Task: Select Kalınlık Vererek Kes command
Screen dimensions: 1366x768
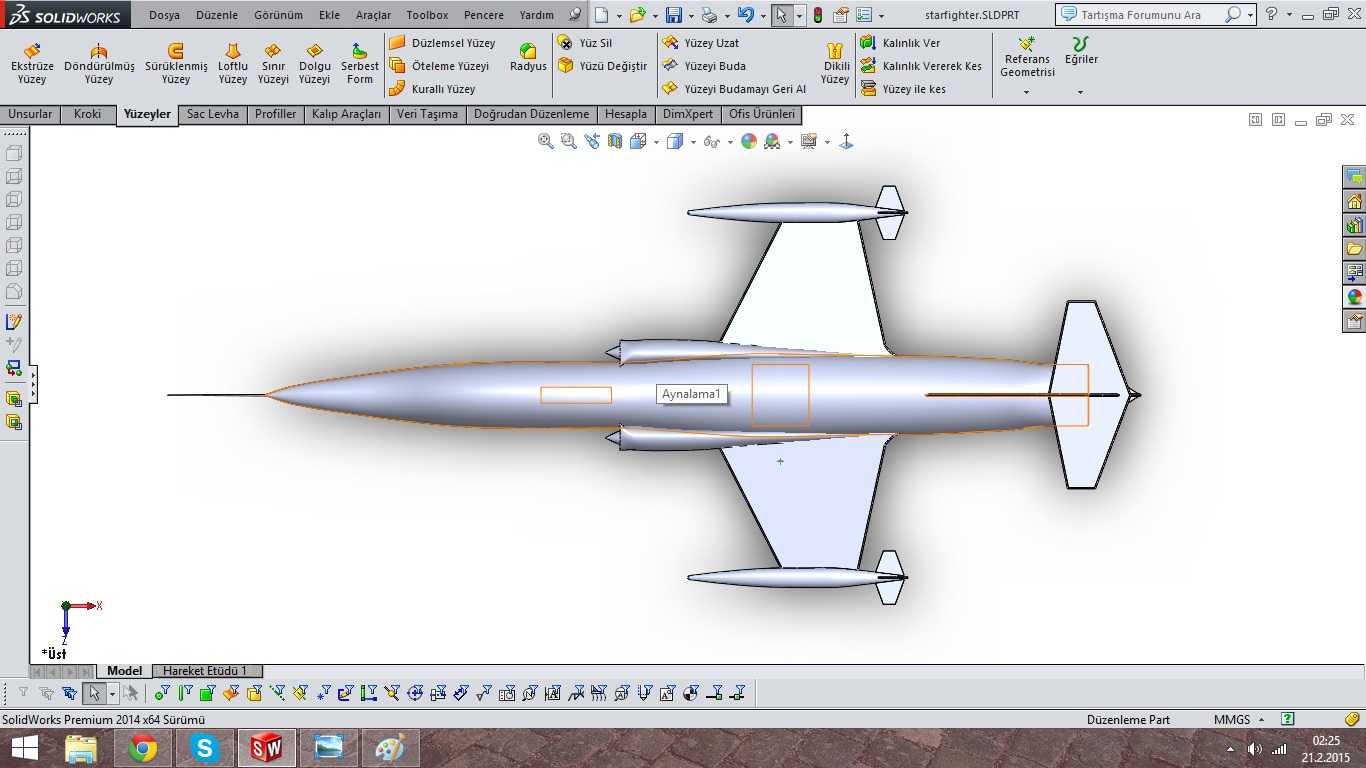Action: point(921,66)
